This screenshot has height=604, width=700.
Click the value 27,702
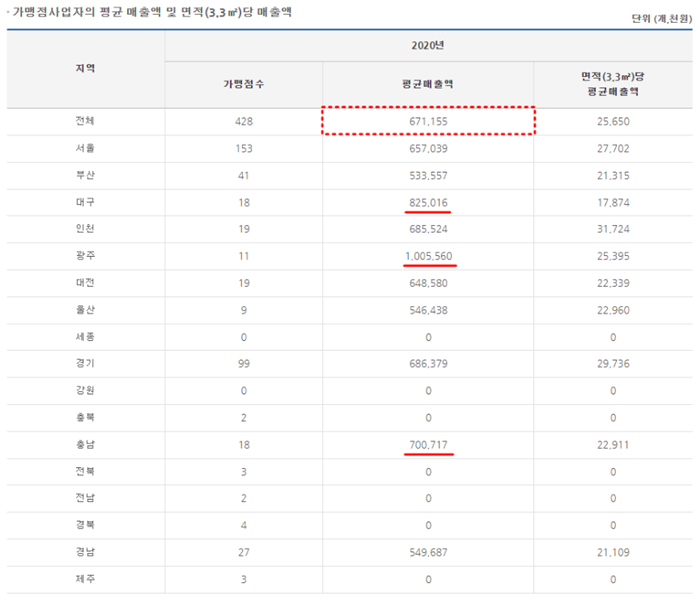[x=613, y=149]
